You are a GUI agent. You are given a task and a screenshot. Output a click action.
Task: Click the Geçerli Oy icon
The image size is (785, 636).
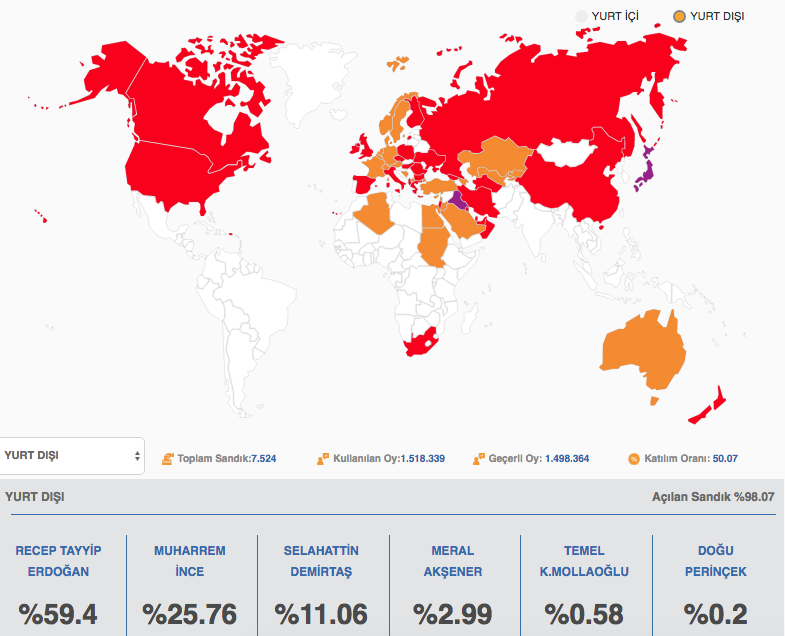point(479,459)
